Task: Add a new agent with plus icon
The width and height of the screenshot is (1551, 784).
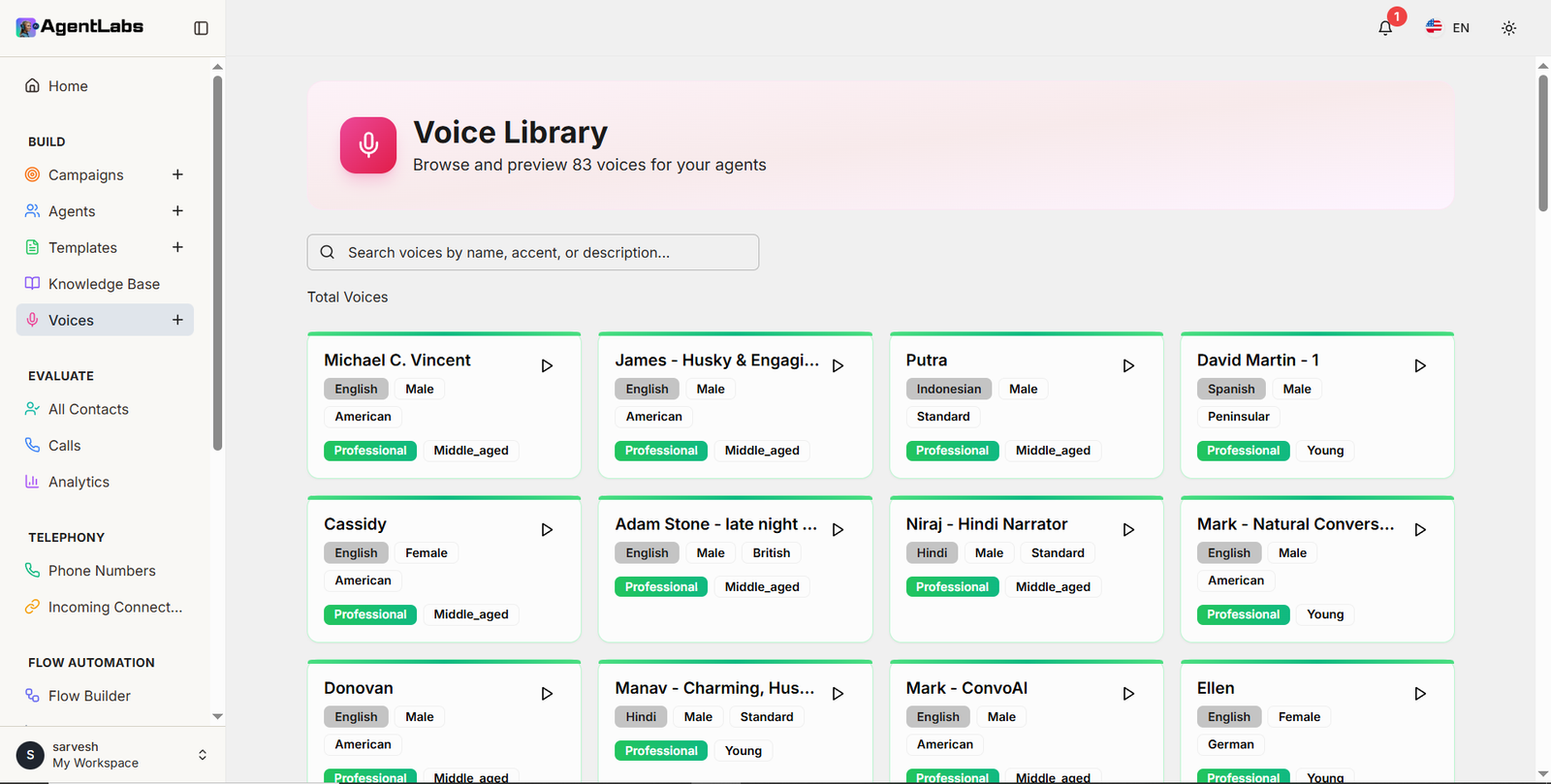Action: click(x=177, y=211)
